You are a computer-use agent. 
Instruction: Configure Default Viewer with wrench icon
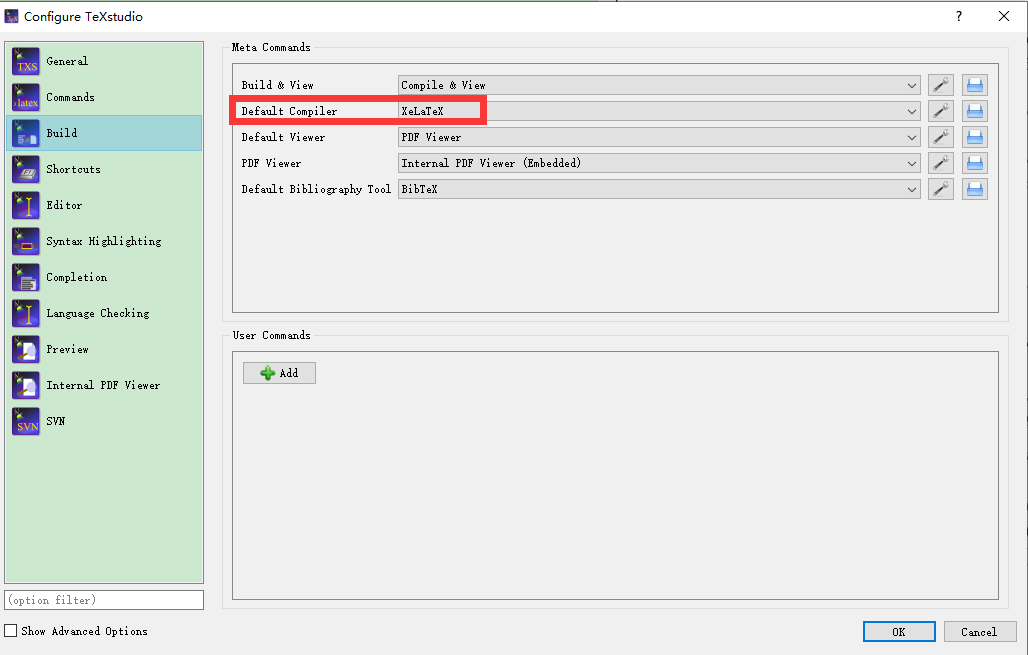tap(941, 137)
